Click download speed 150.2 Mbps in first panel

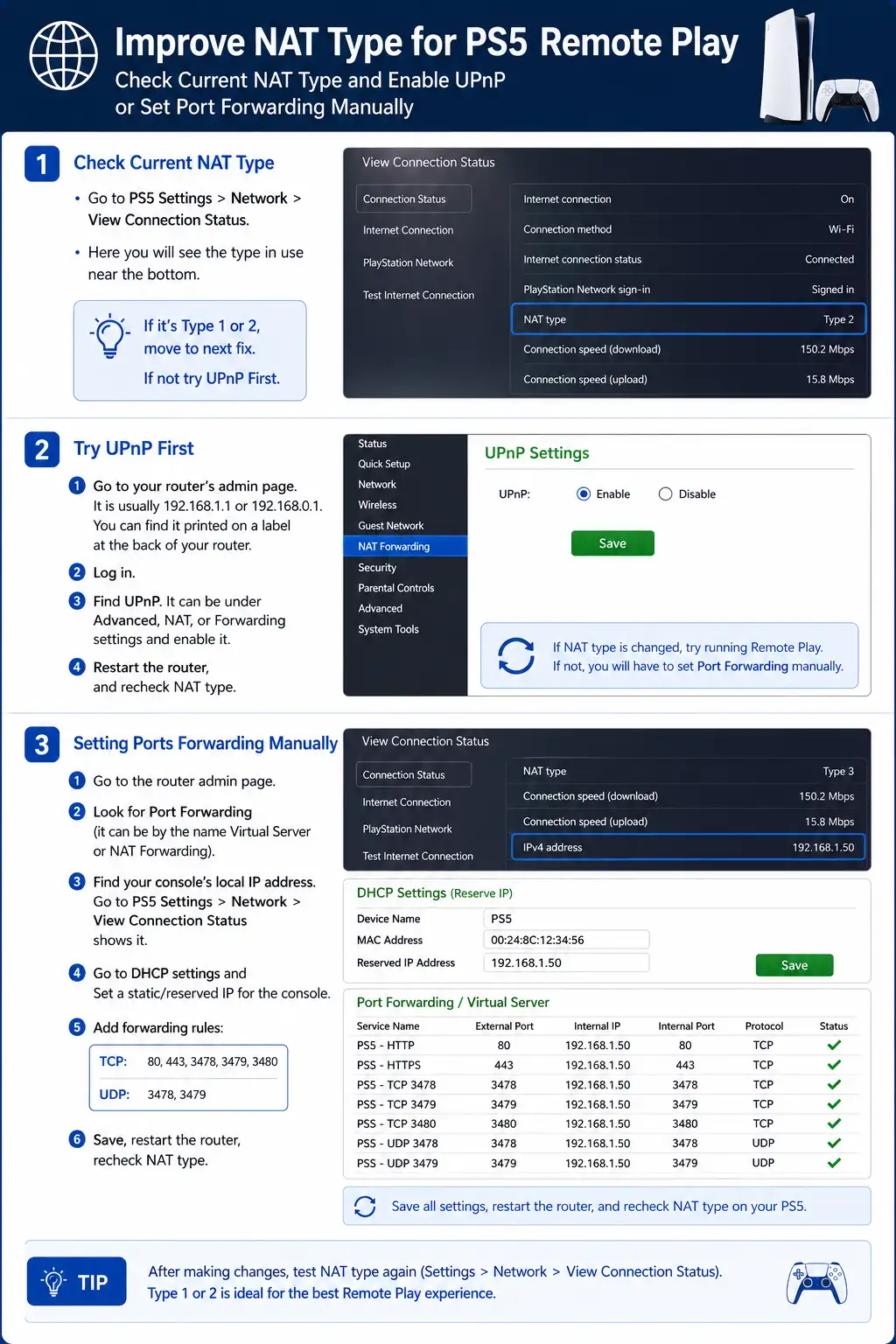(689, 349)
